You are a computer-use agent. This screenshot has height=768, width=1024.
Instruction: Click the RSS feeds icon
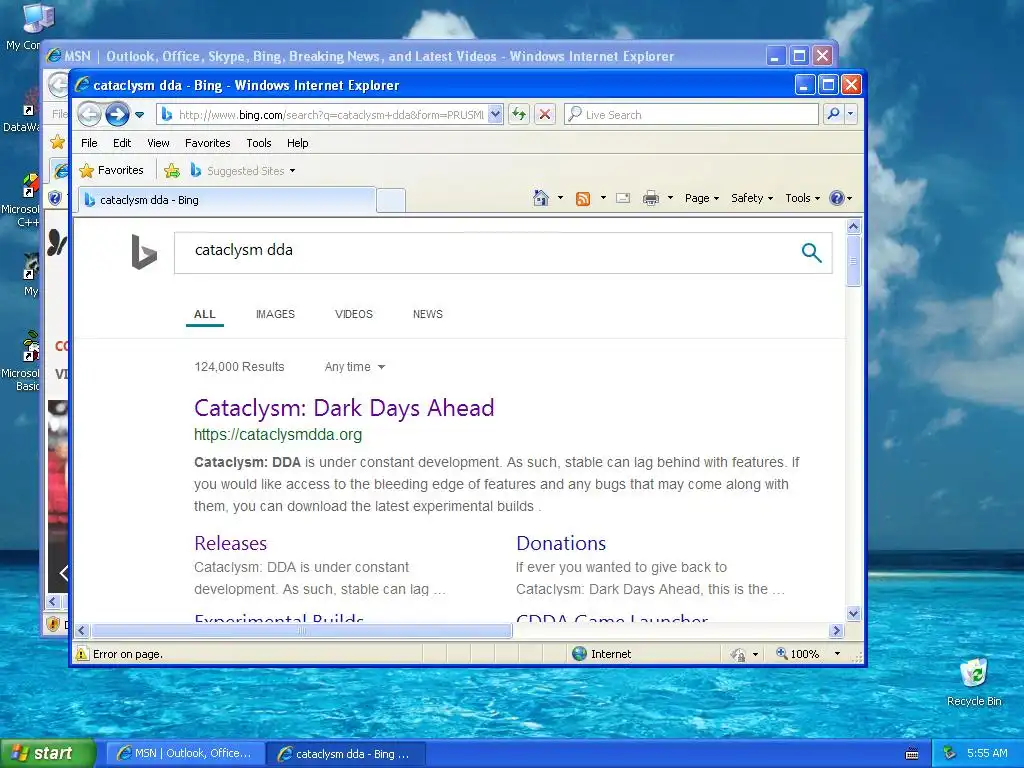point(583,199)
